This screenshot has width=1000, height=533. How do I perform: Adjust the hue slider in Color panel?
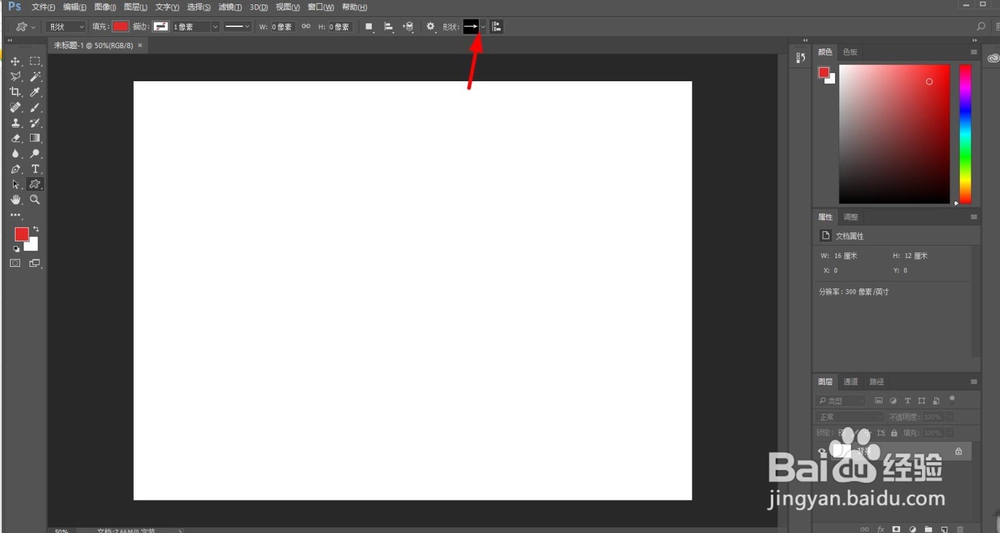tap(966, 134)
